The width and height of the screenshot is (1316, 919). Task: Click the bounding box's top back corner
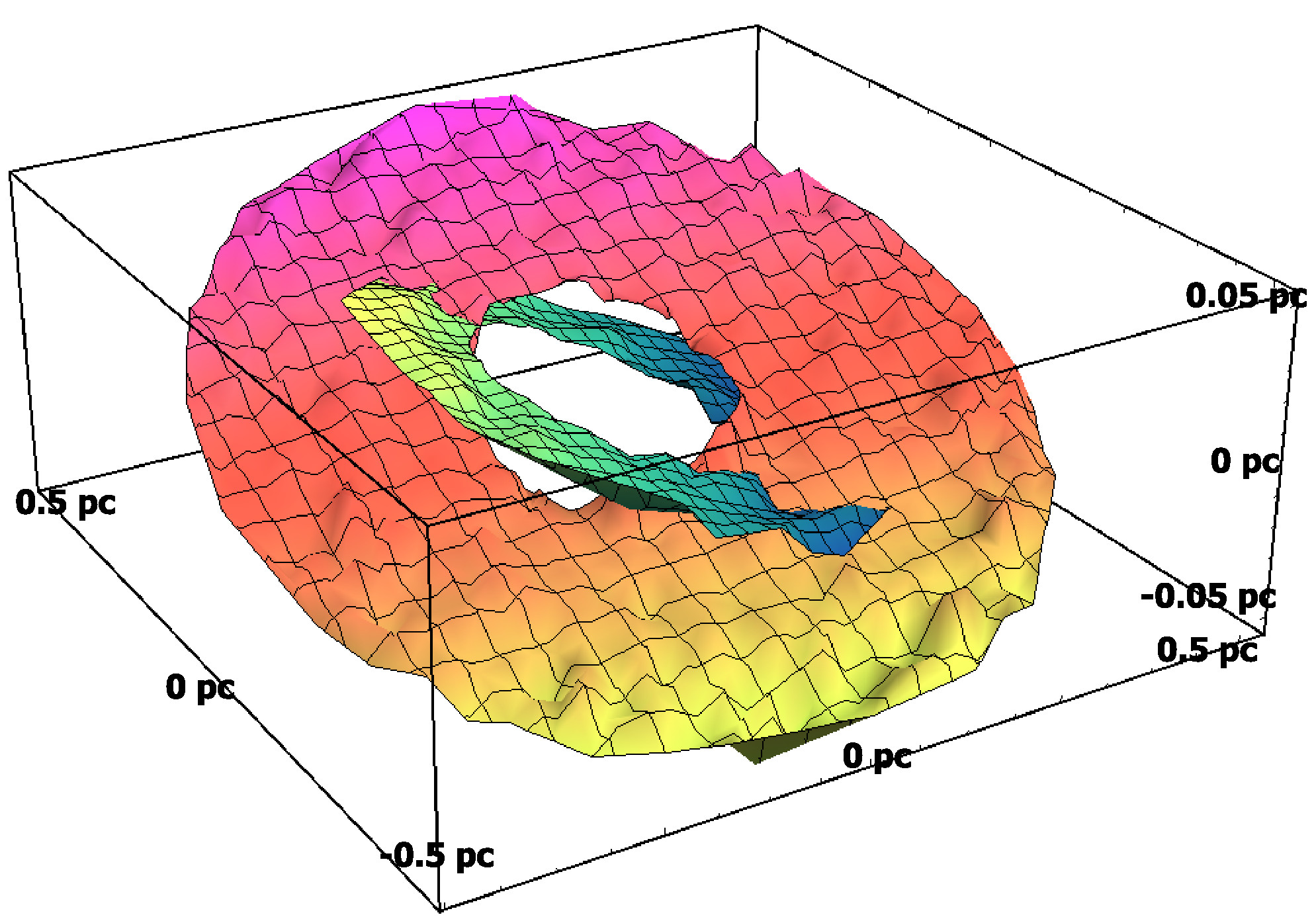point(757,27)
